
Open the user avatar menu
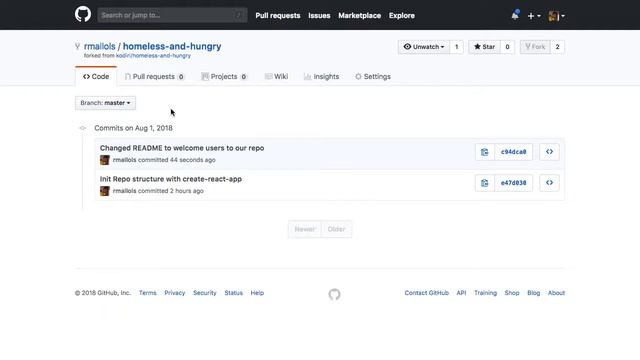557,16
